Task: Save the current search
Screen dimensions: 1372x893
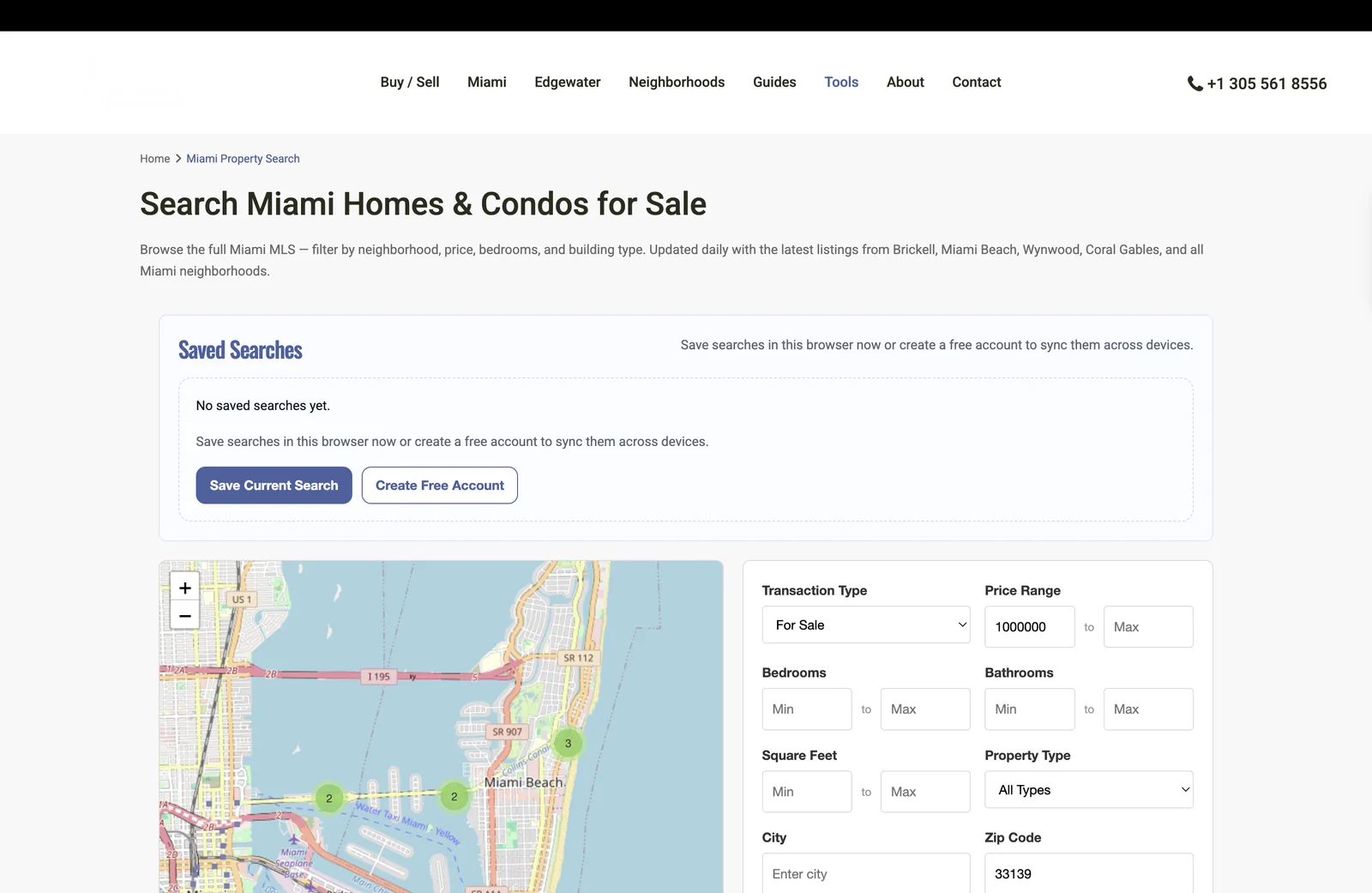Action: point(274,486)
